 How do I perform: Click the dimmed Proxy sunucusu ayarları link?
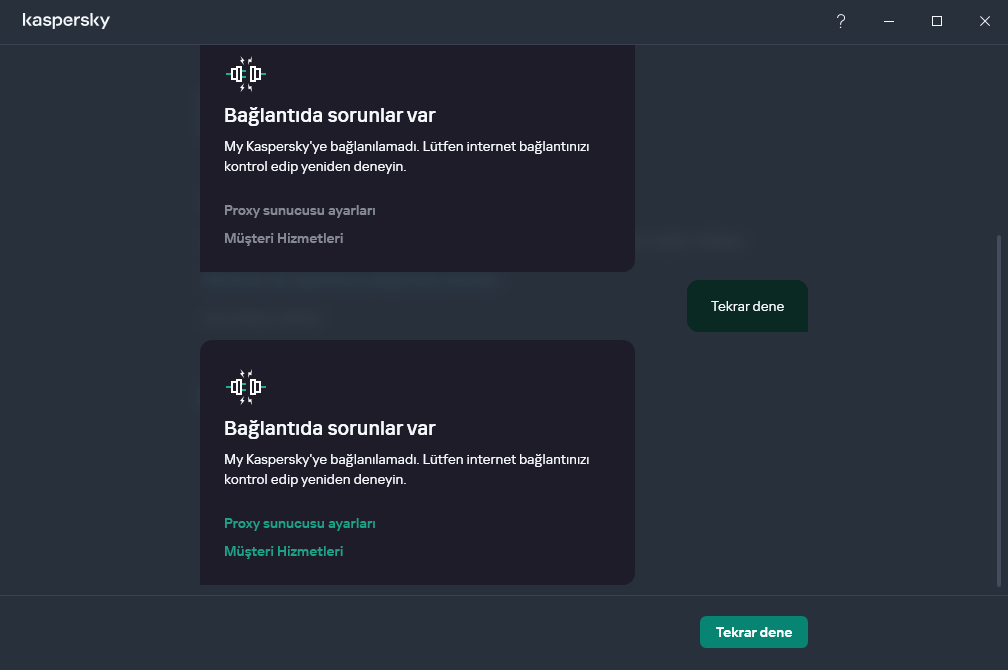pyautogui.click(x=300, y=210)
